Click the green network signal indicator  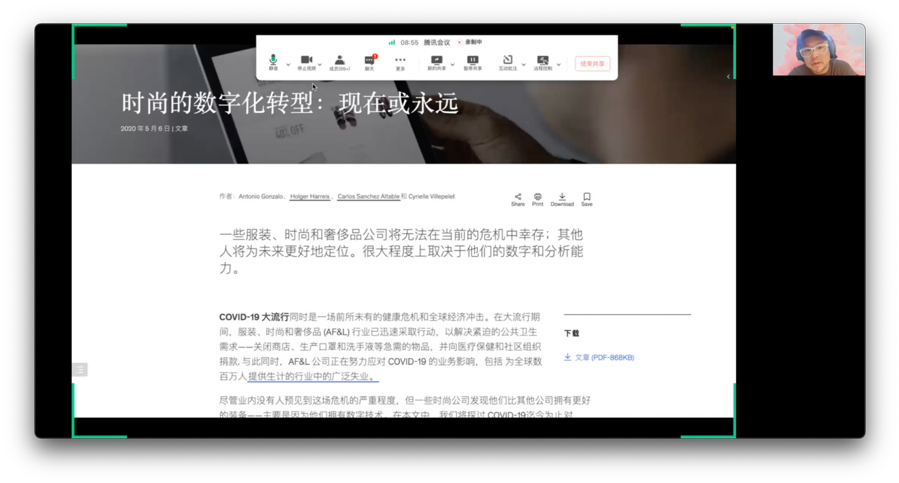[x=392, y=42]
